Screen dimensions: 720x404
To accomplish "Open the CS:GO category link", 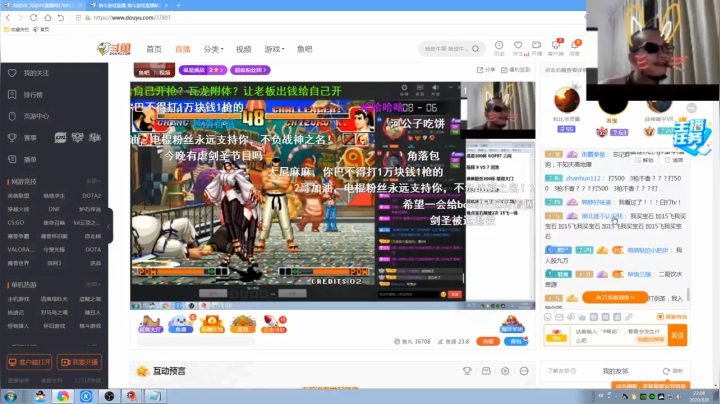I will pos(16,223).
